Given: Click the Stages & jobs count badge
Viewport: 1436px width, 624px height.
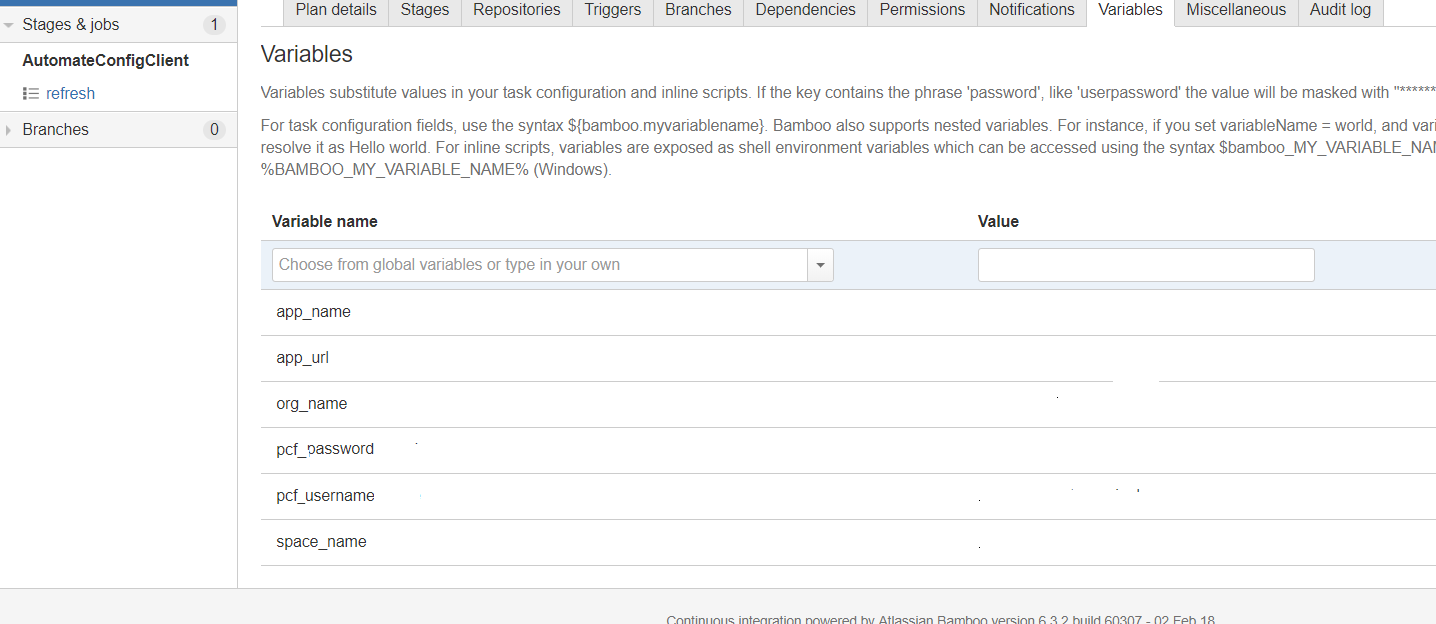Looking at the screenshot, I should click(213, 25).
